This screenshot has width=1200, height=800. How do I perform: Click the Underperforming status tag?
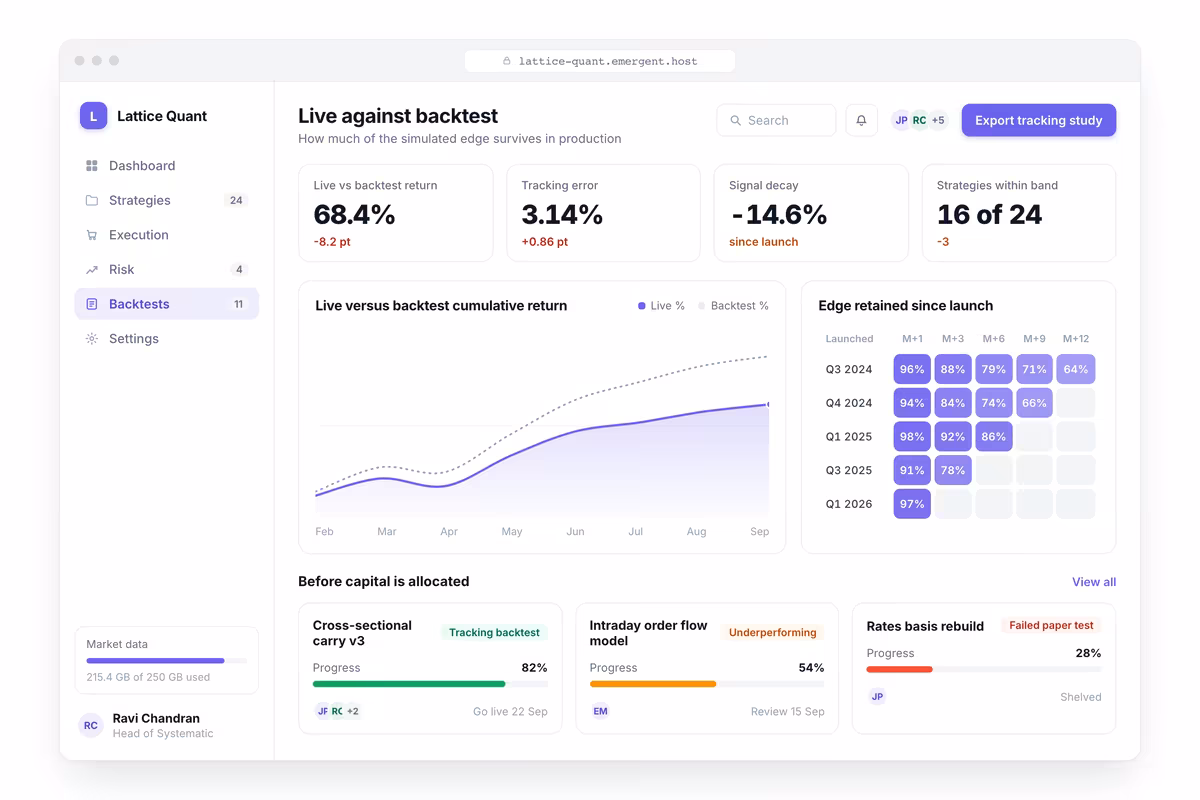(x=773, y=632)
